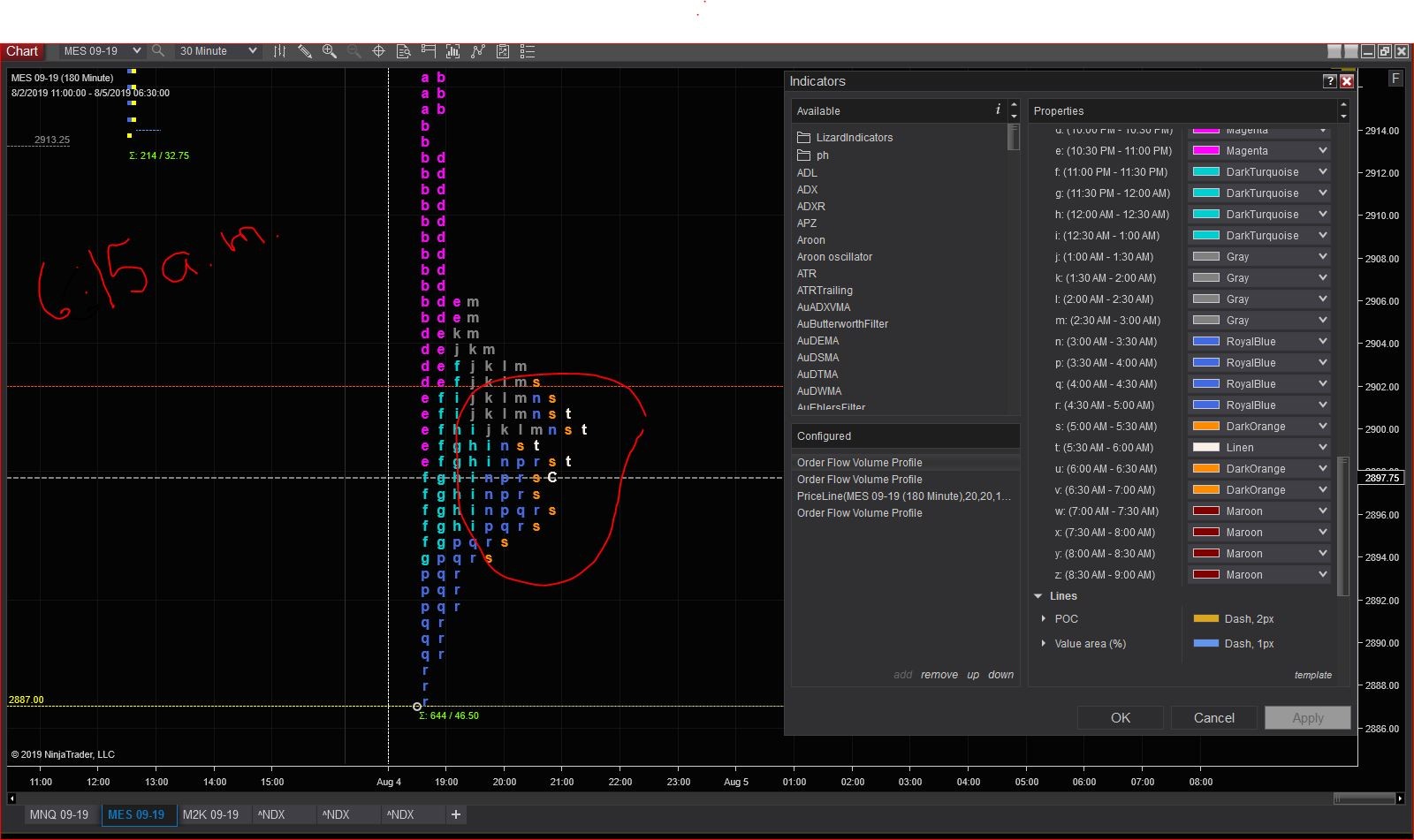Click the instrument search magnifier icon
Image resolution: width=1414 pixels, height=840 pixels.
click(158, 51)
